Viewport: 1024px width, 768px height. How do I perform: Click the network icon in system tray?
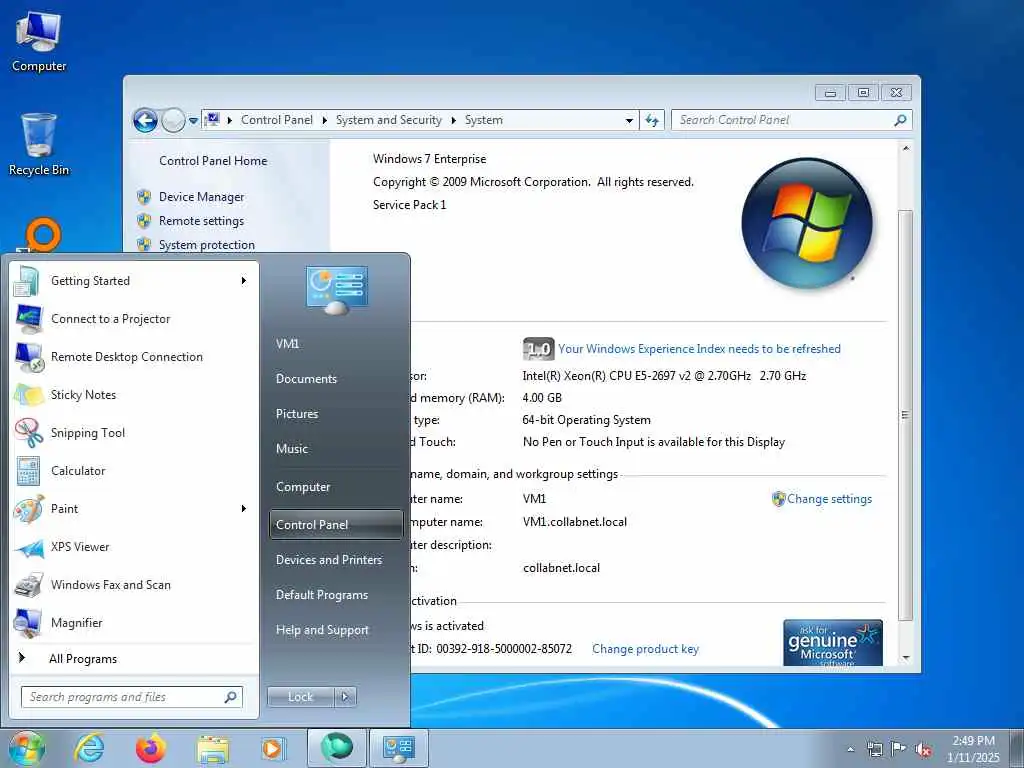(x=874, y=749)
